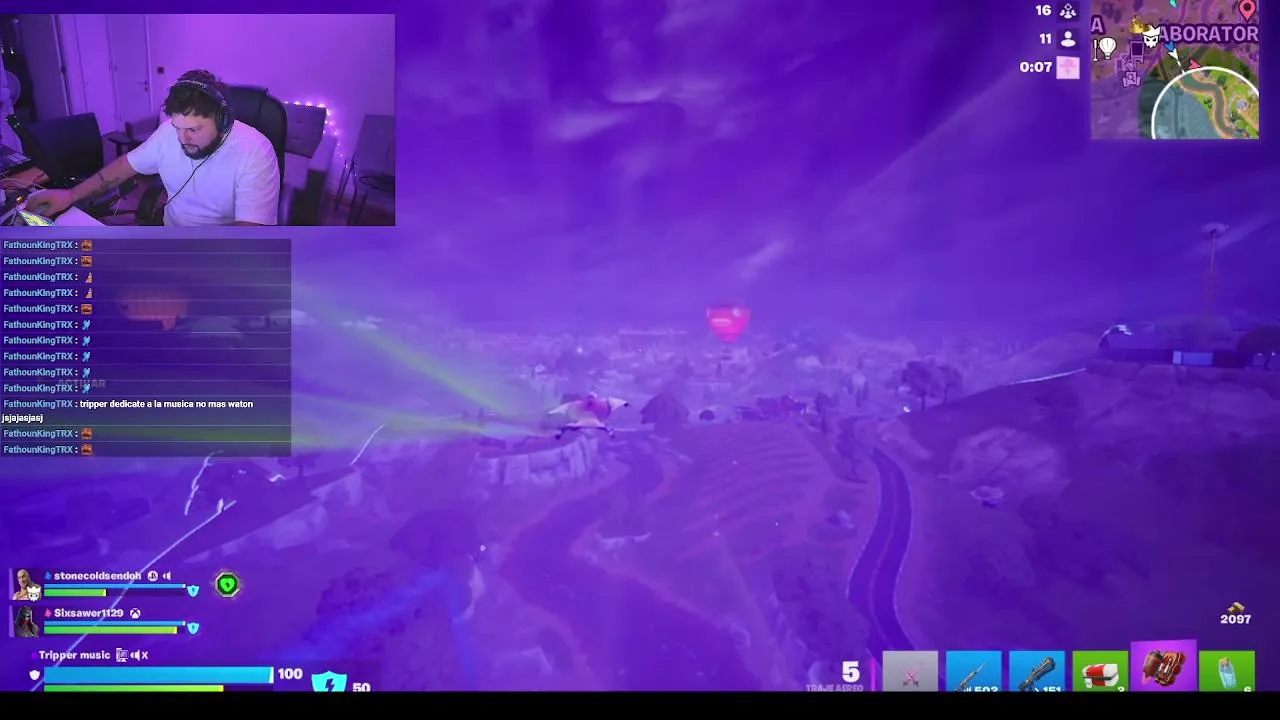1280x720 pixels.
Task: Click the white skull mask marker on minimap
Action: click(x=1151, y=38)
